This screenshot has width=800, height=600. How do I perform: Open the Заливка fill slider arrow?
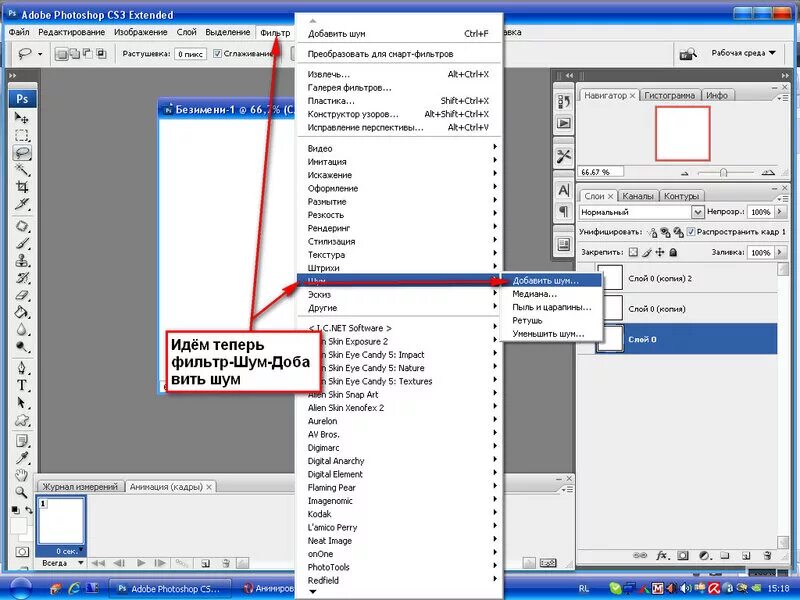click(780, 253)
